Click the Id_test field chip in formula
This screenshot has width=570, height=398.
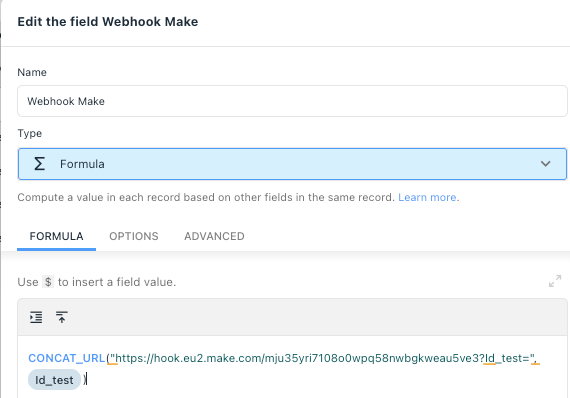coord(54,380)
